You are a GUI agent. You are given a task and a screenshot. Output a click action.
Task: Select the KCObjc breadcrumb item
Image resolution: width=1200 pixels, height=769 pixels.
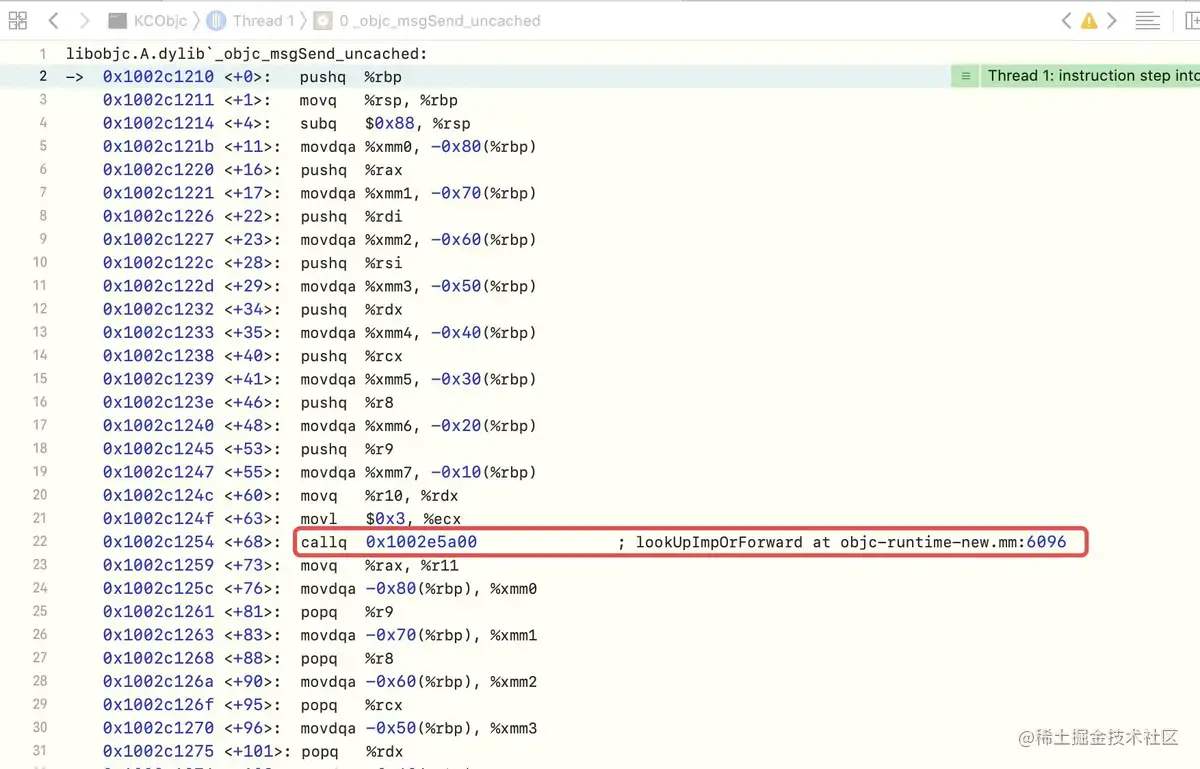(149, 20)
